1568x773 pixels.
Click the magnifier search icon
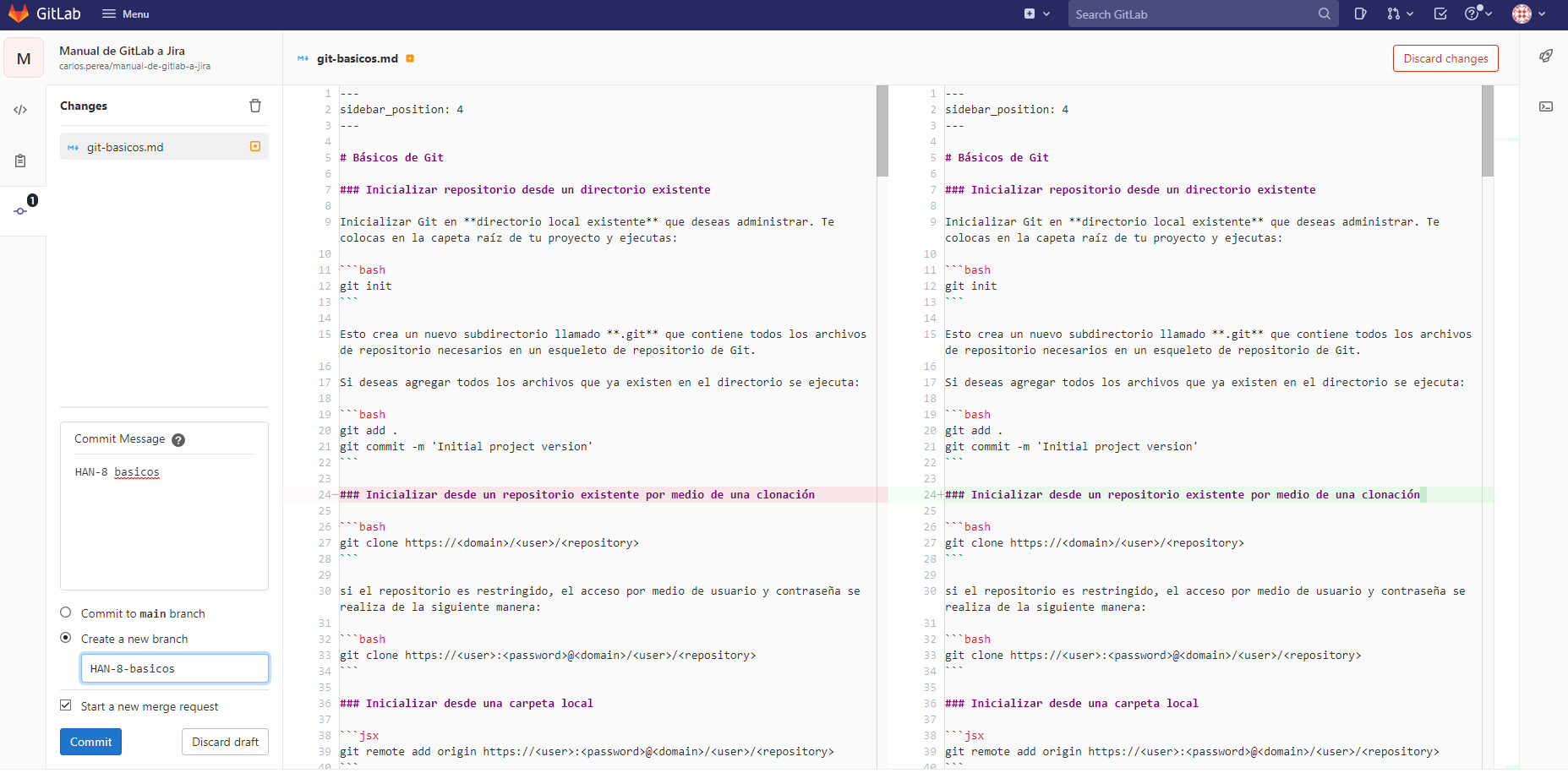1324,14
